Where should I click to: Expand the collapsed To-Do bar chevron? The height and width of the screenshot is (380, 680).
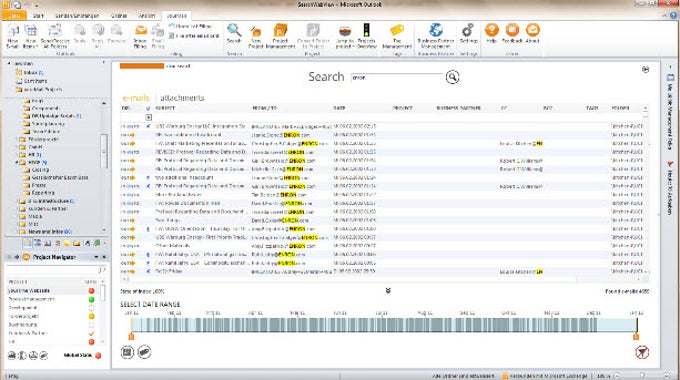pos(670,67)
